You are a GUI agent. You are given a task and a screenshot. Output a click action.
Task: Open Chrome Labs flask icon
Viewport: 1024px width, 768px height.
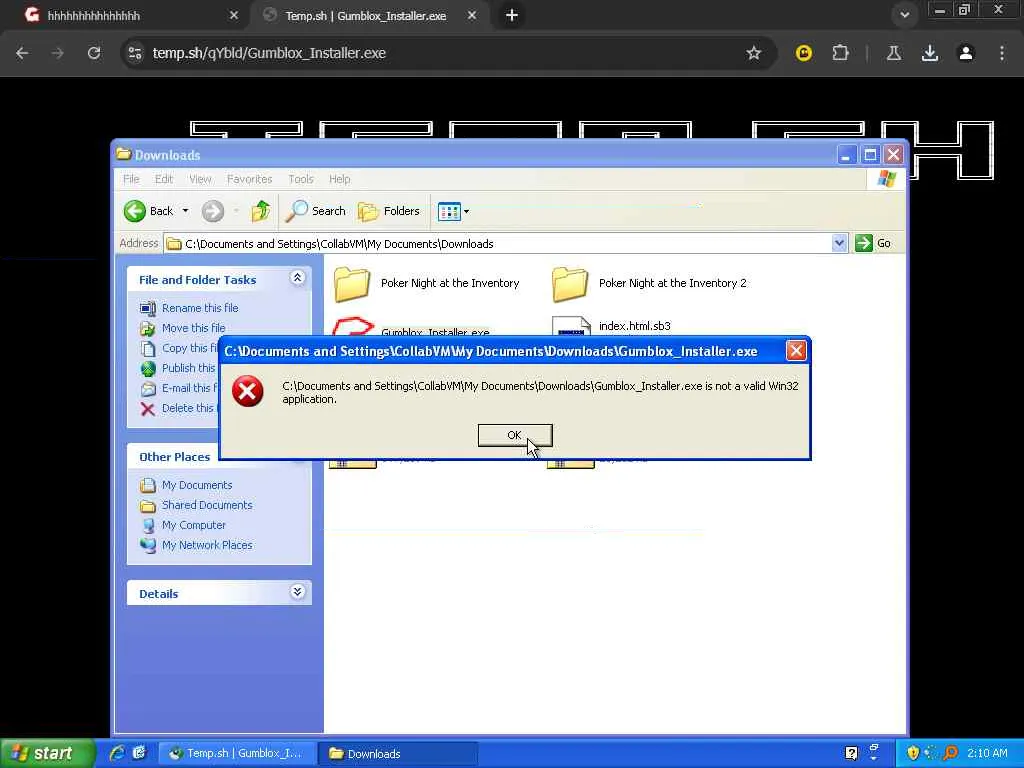[x=894, y=53]
